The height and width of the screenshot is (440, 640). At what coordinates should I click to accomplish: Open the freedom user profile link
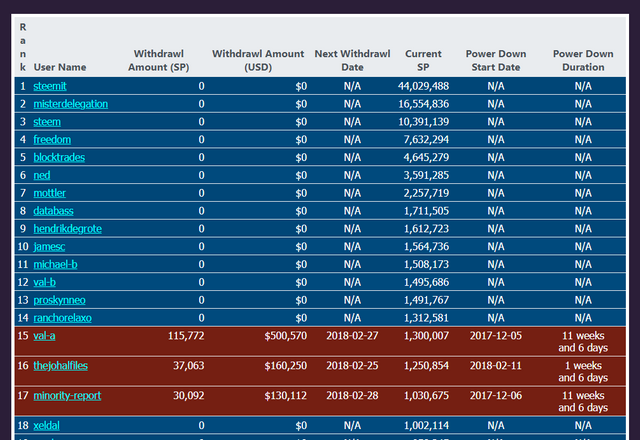pyautogui.click(x=52, y=140)
